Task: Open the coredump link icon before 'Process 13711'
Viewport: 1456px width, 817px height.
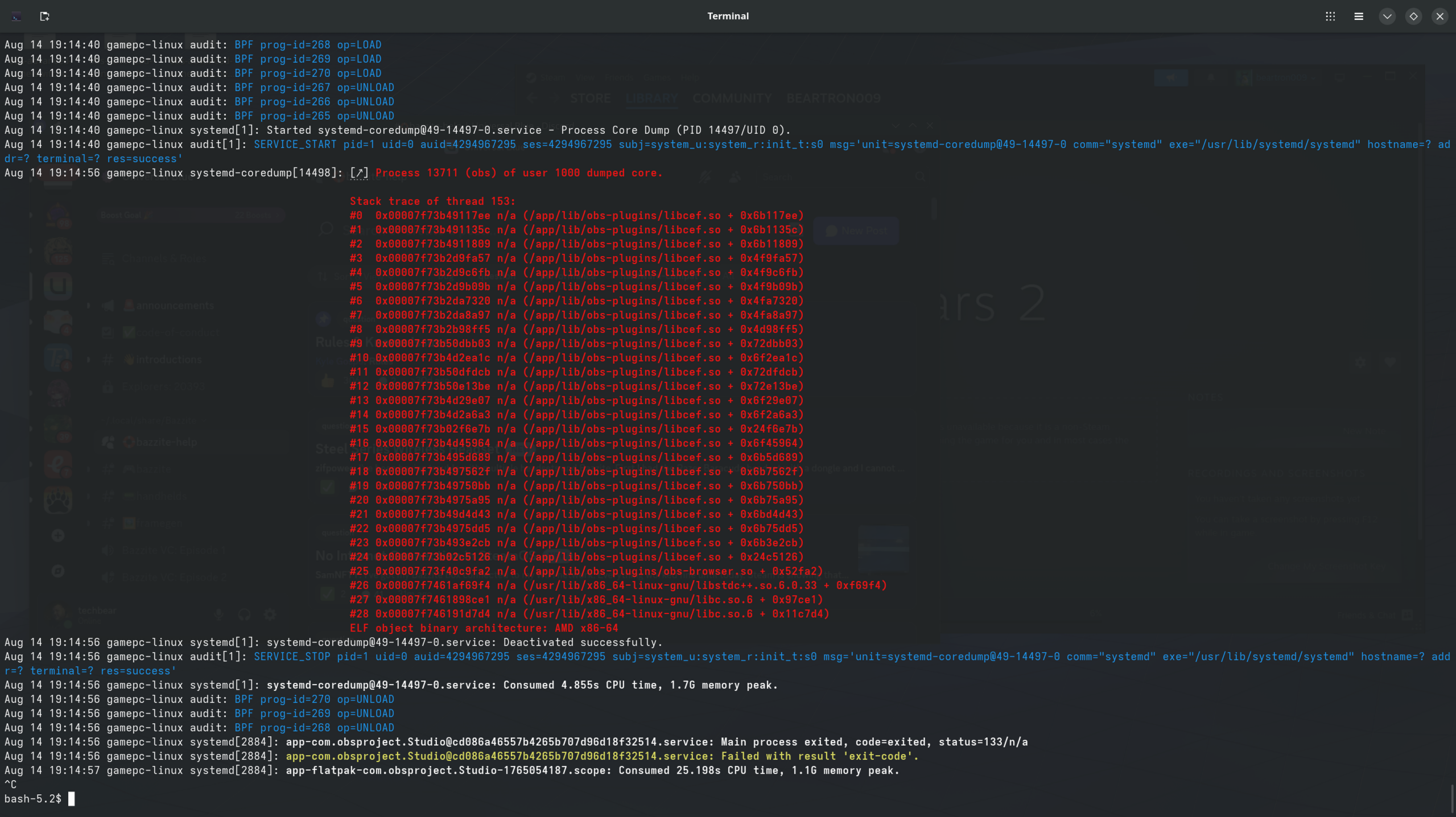Action: pyautogui.click(x=360, y=173)
